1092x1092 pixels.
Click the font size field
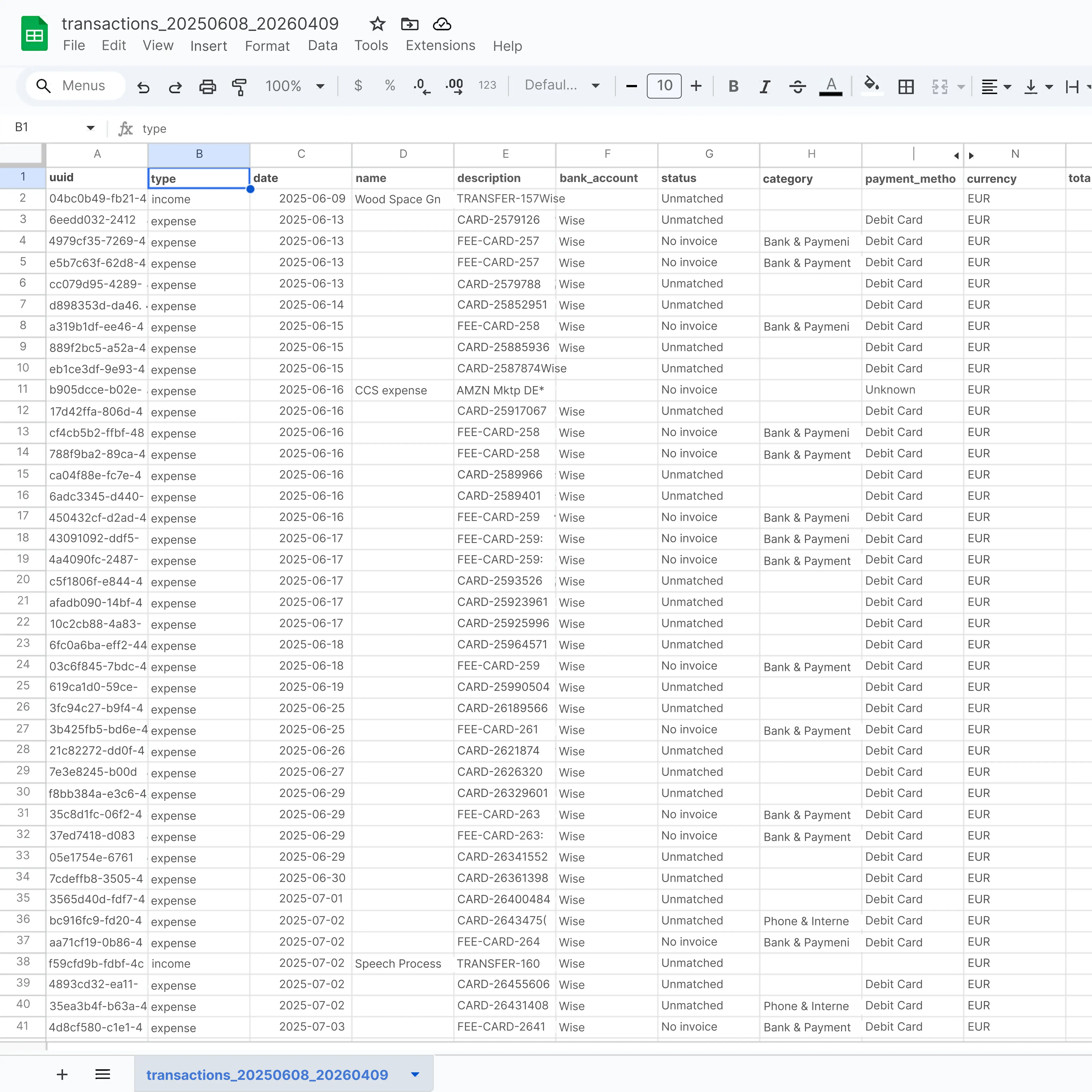coord(664,86)
